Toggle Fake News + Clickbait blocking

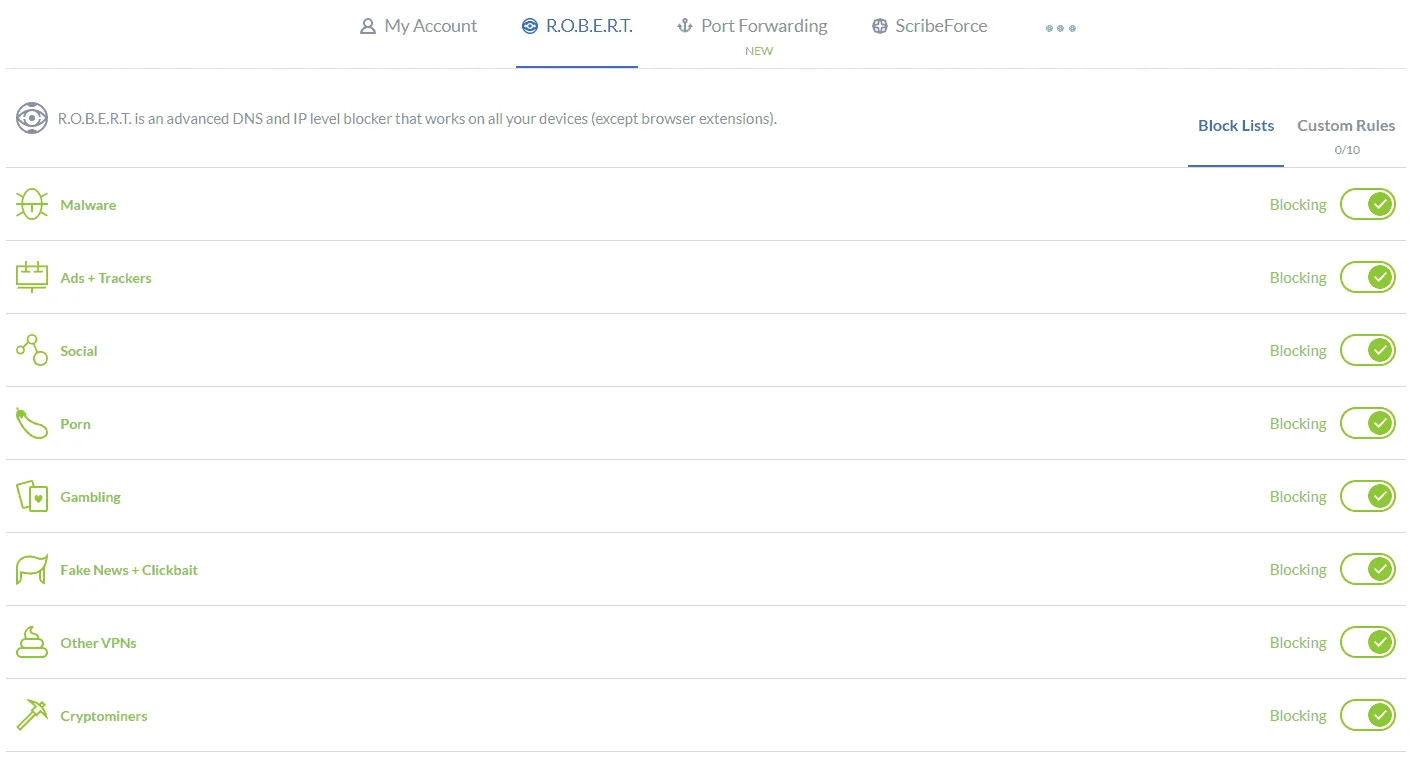coord(1368,569)
